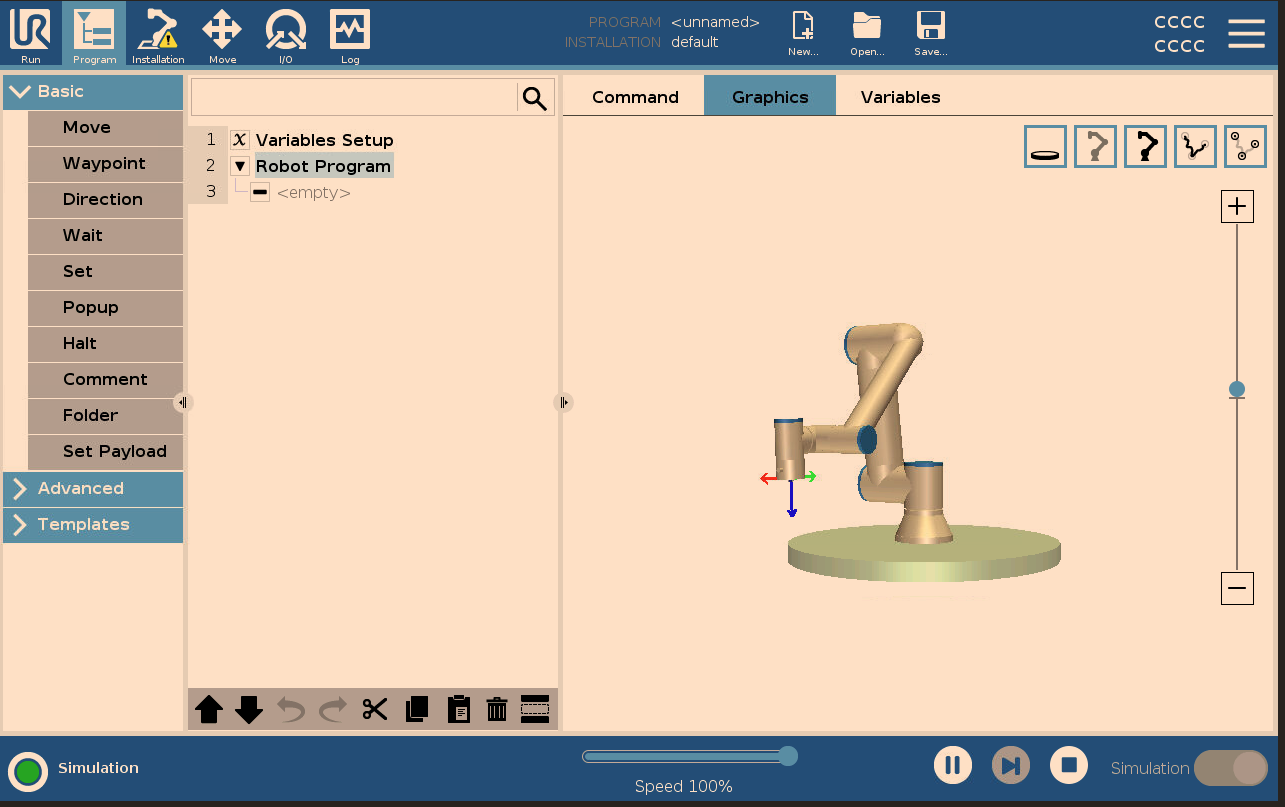Insert a Set Payload command
The image size is (1285, 807).
pyautogui.click(x=105, y=451)
